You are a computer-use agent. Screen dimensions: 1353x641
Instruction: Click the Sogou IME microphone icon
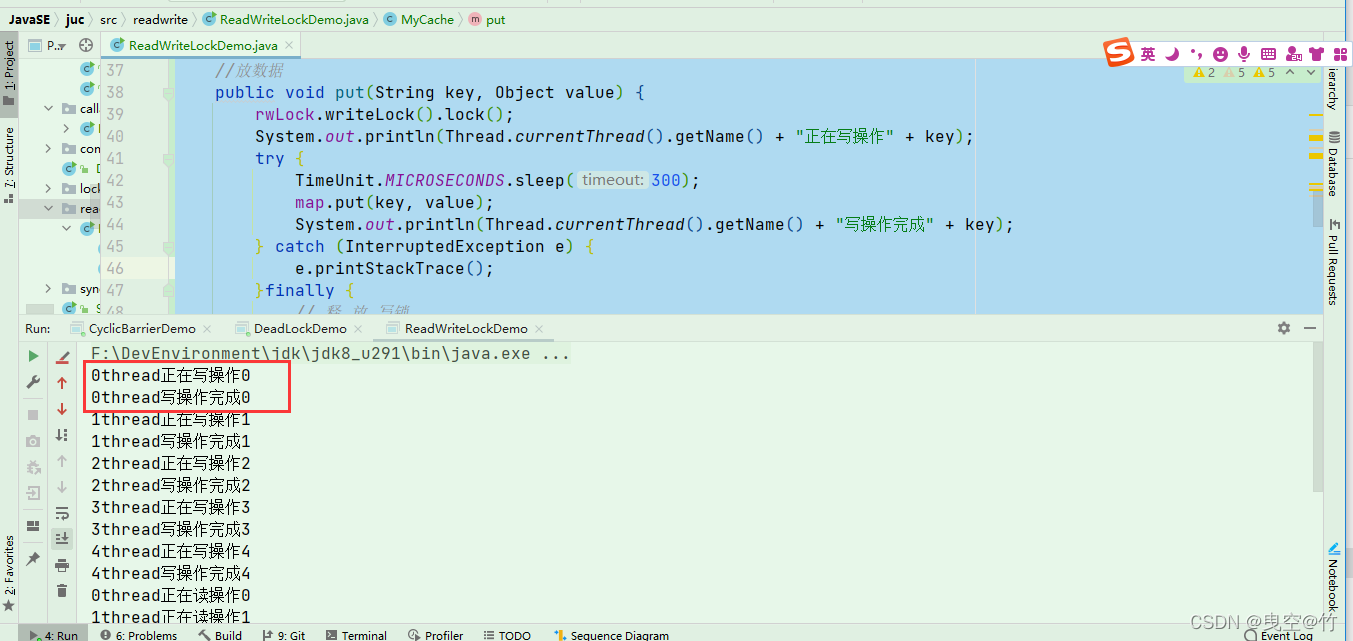coord(1244,54)
